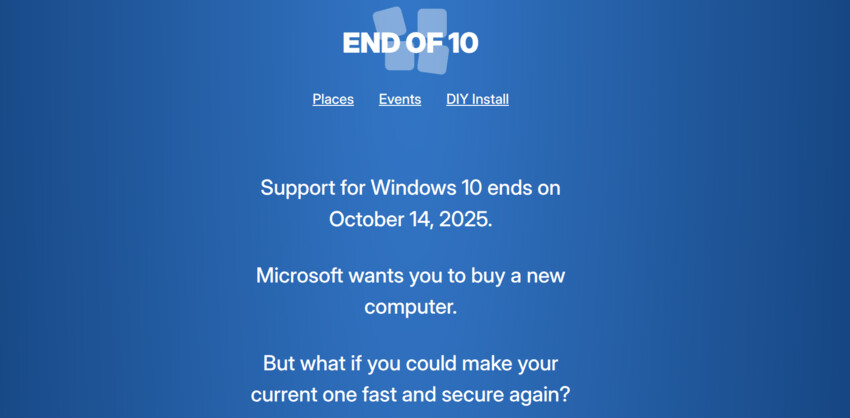Click the number 10 in the header logo
This screenshot has width=850, height=418.
(461, 42)
